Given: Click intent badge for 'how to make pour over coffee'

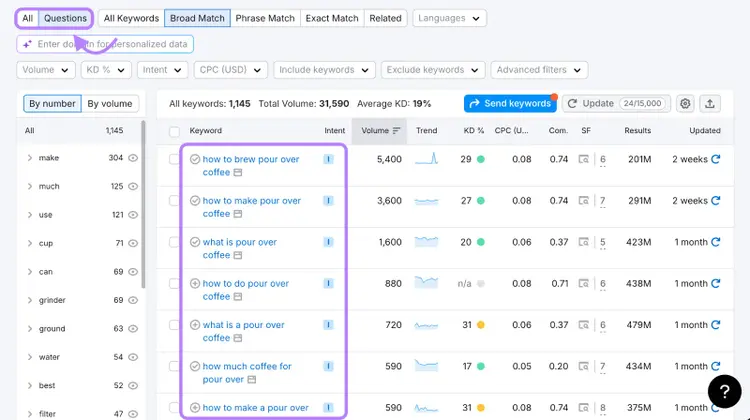Looking at the screenshot, I should click(328, 201).
